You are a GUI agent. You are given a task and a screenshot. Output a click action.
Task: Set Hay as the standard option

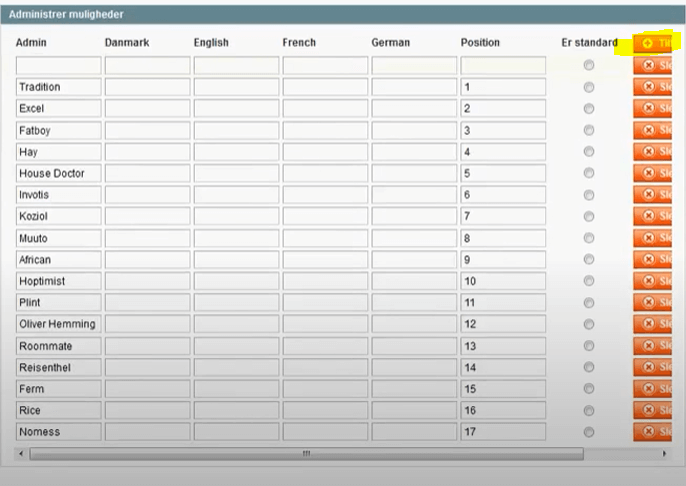point(589,151)
